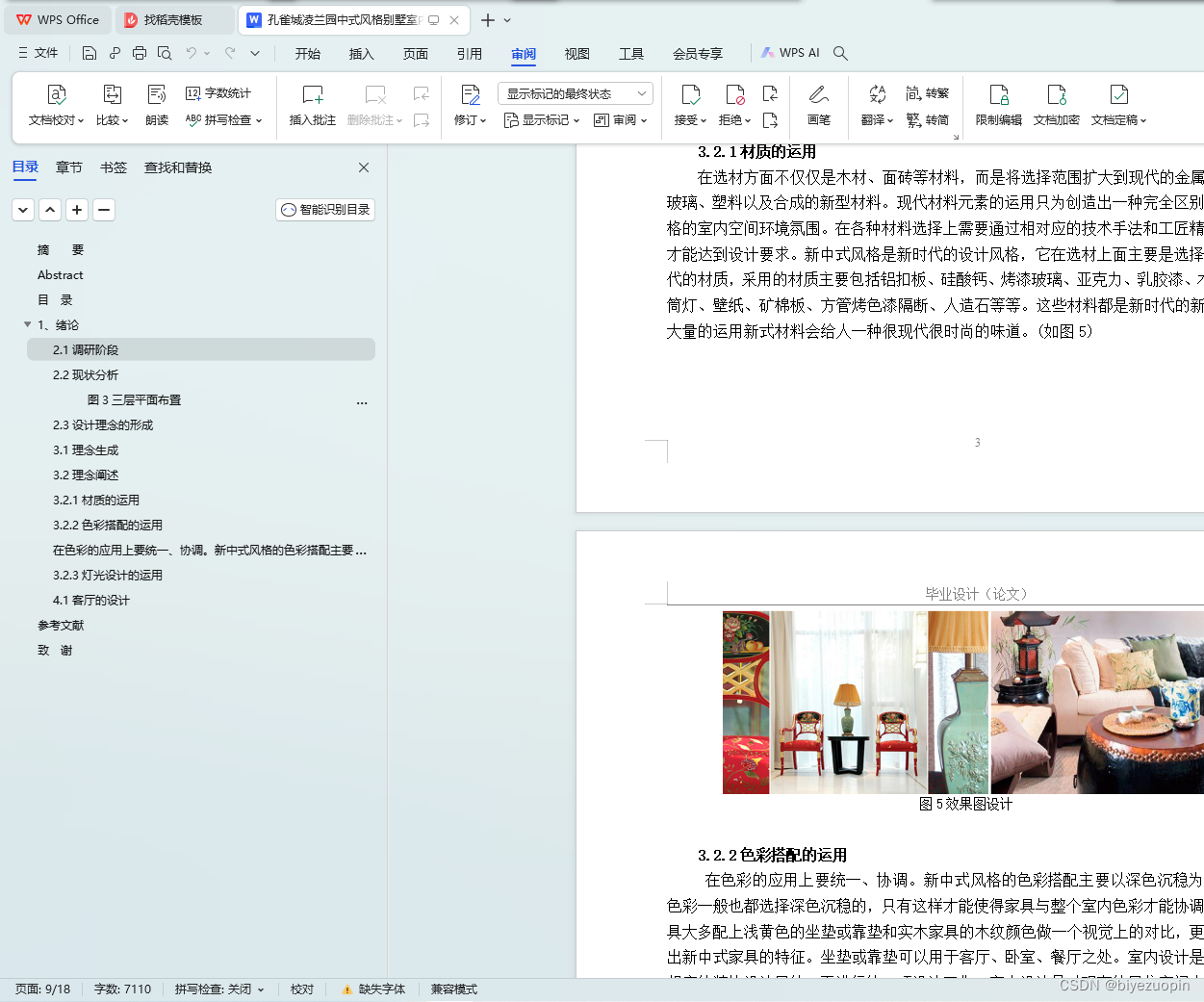Open print preview from quick toolbar
Viewport: 1204px width, 1002px height.
(165, 53)
